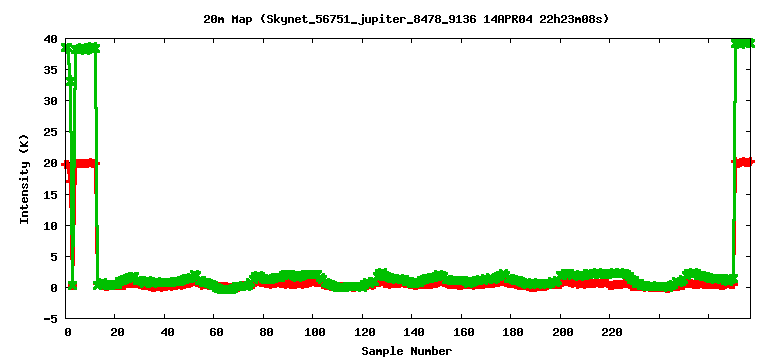This screenshot has height=360, width=768.
Task: Click the 10 tick label on y-axis
Action: 51,225
